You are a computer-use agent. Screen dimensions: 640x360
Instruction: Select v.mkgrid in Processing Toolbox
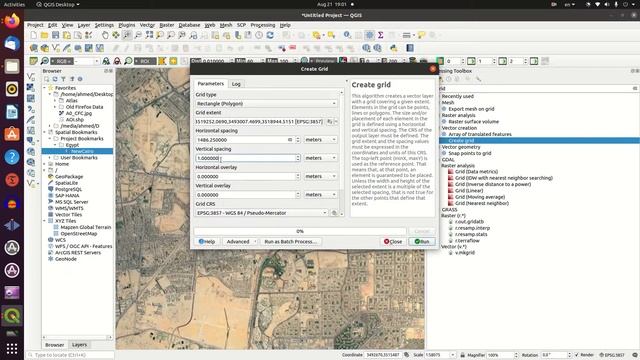(464, 253)
